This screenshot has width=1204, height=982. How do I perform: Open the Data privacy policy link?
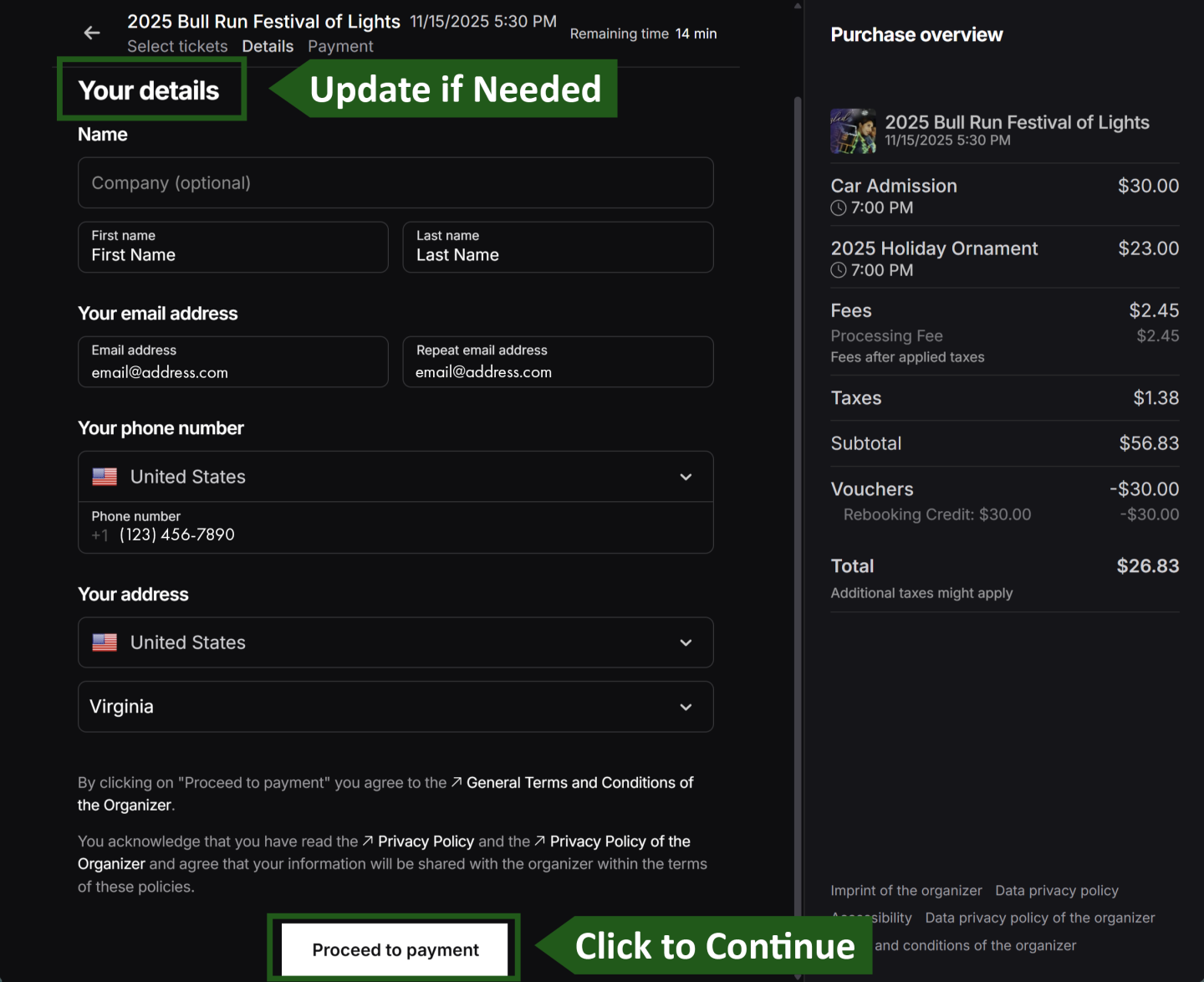coord(1057,890)
